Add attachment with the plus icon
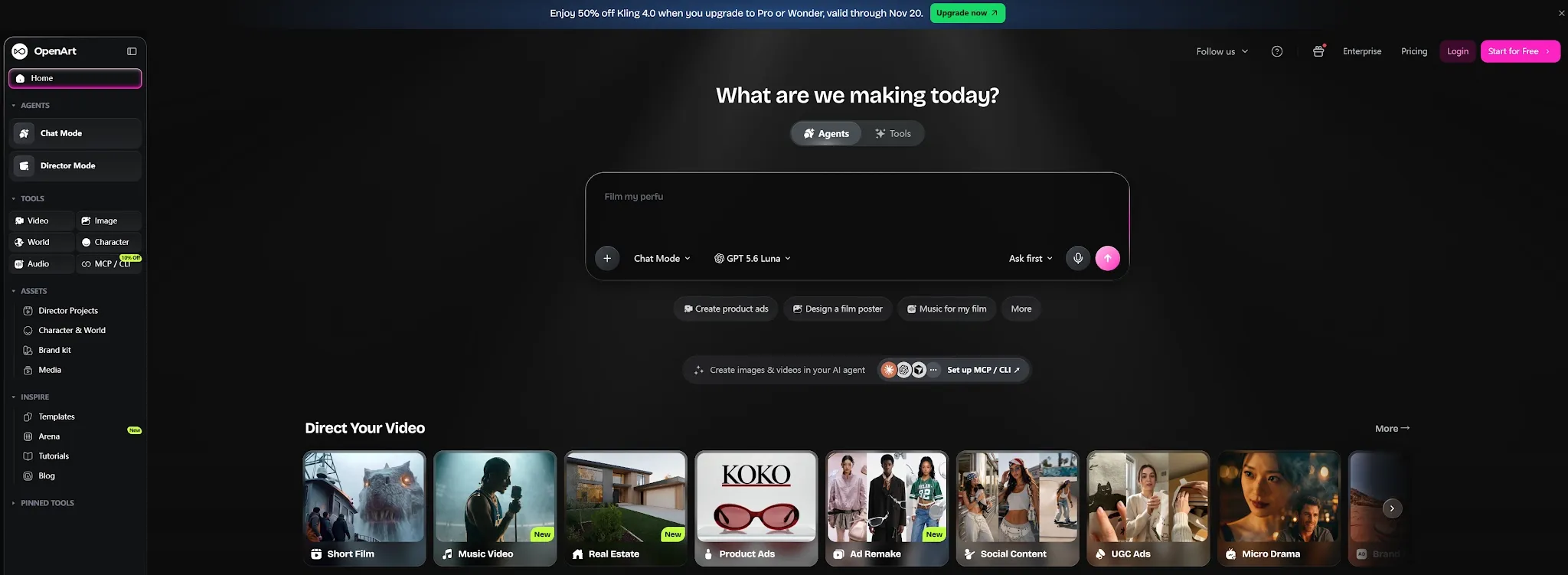 (607, 259)
